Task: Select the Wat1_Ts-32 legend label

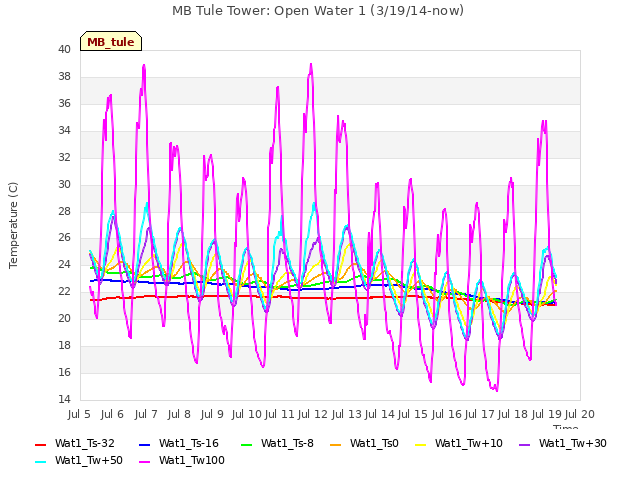Action: (x=84, y=444)
